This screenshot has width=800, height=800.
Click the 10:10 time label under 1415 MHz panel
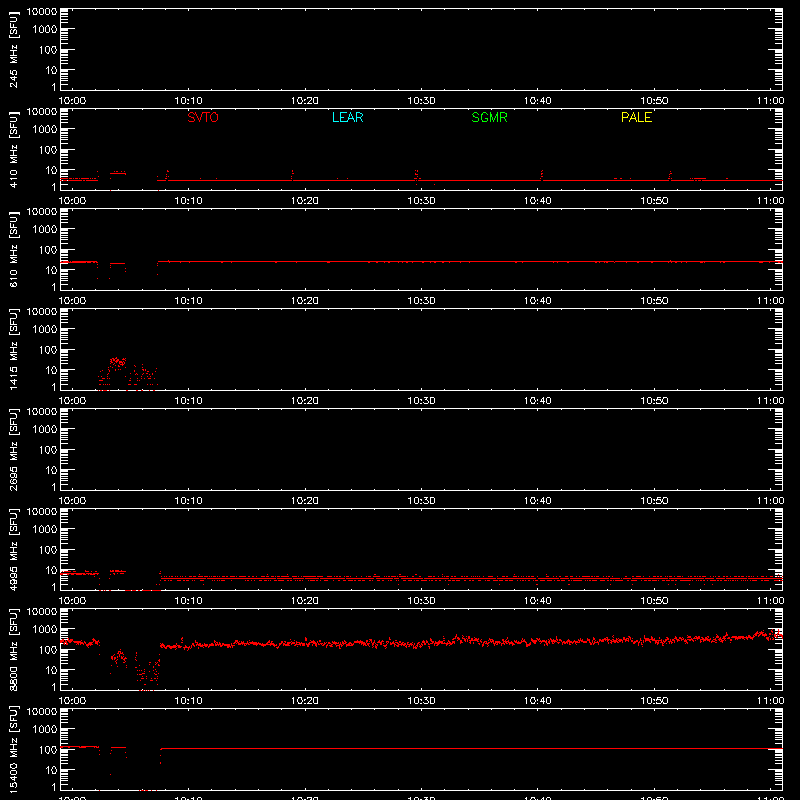[188, 401]
